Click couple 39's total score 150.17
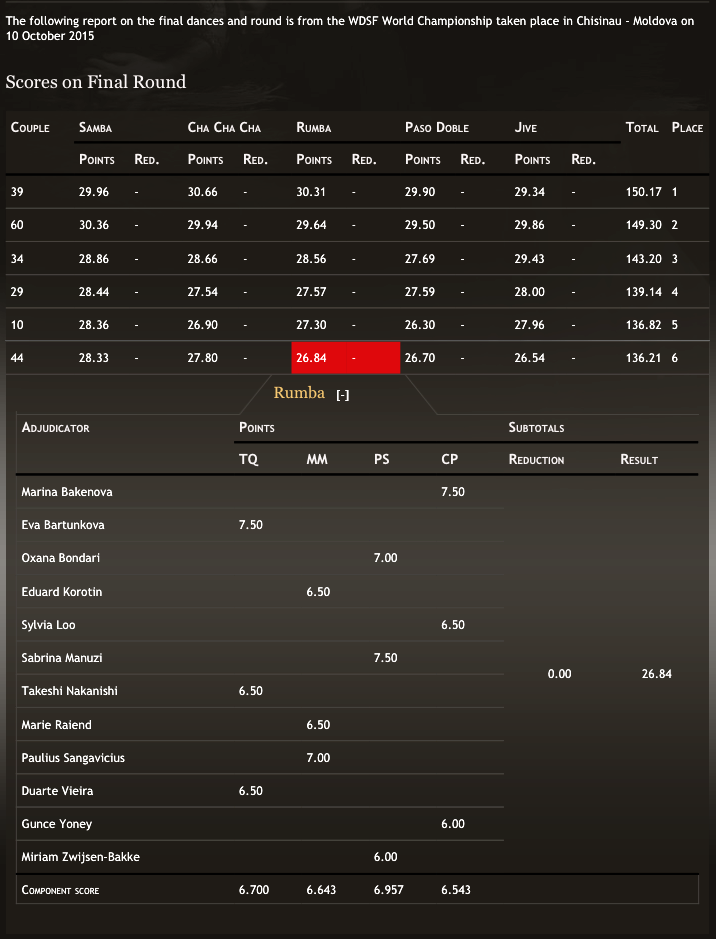Image resolution: width=716 pixels, height=939 pixels. (x=643, y=192)
